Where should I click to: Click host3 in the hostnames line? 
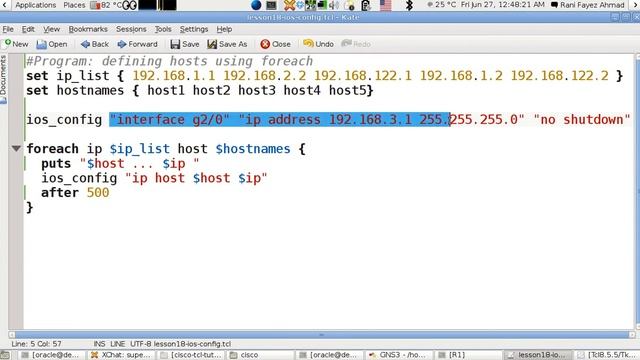257,91
